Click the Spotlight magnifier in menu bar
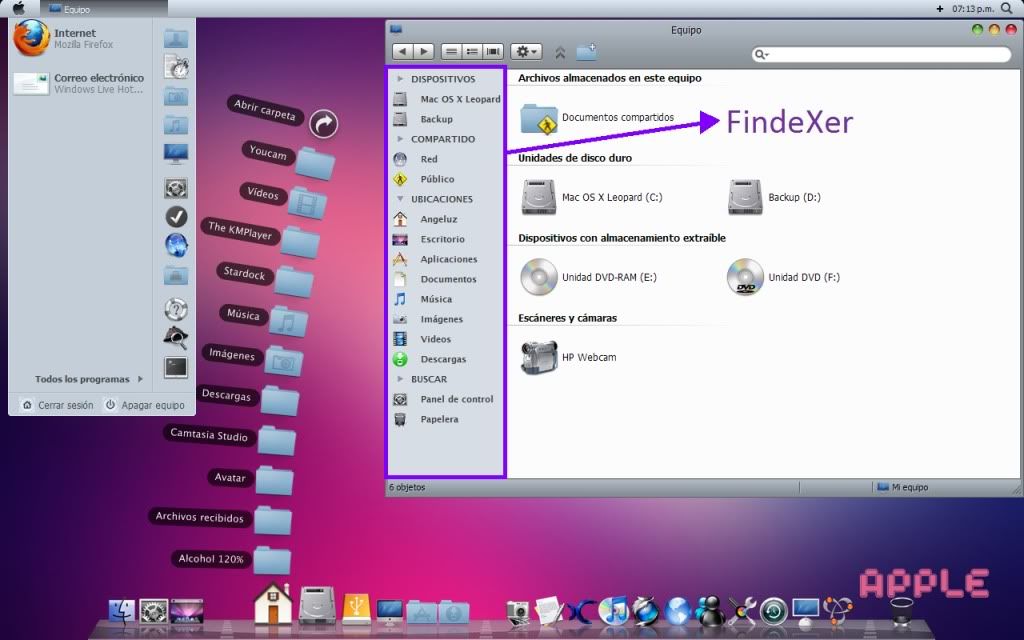The height and width of the screenshot is (640, 1024). pyautogui.click(x=1008, y=8)
